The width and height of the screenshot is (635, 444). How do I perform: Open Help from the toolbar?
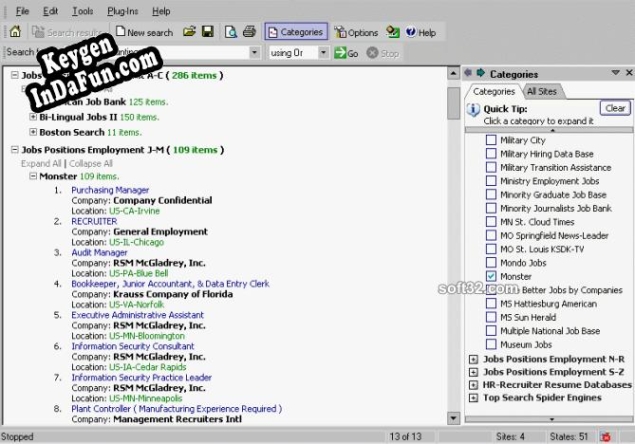[421, 32]
